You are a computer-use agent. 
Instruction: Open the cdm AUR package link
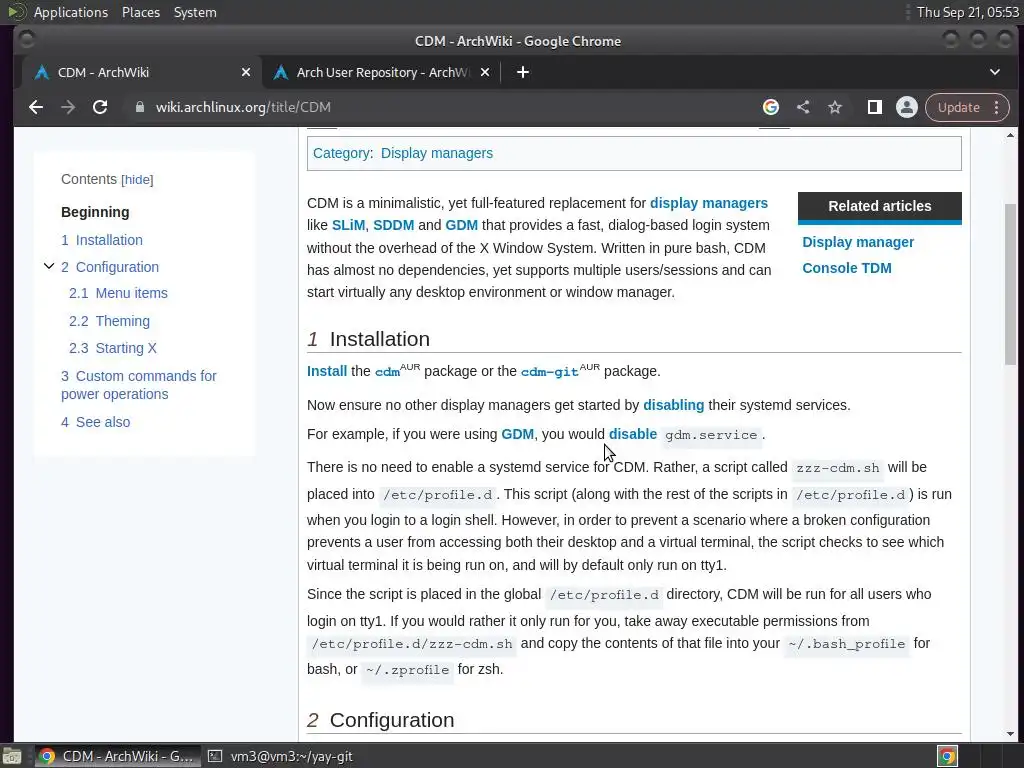(387, 372)
